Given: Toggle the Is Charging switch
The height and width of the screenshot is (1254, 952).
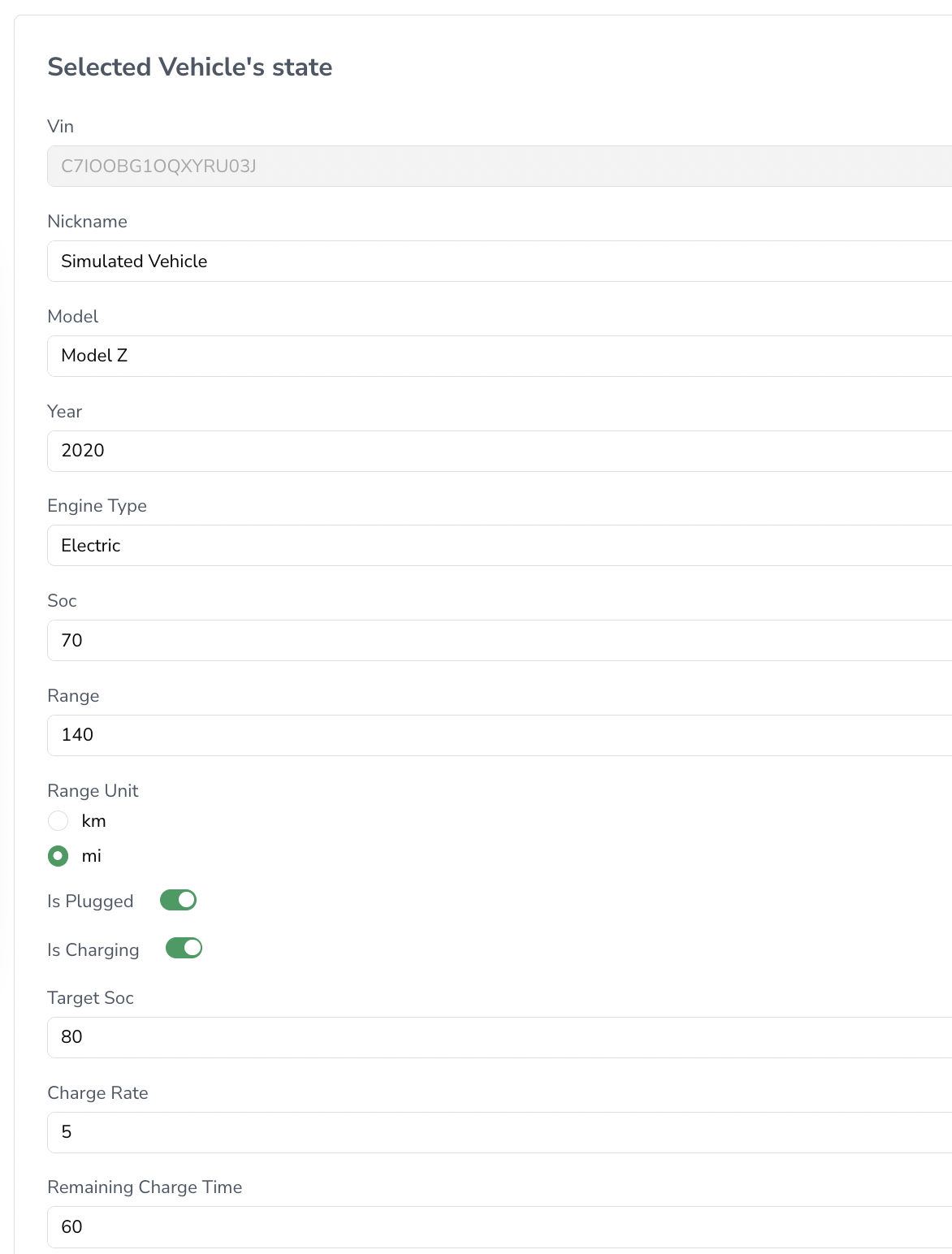Looking at the screenshot, I should click(x=184, y=948).
